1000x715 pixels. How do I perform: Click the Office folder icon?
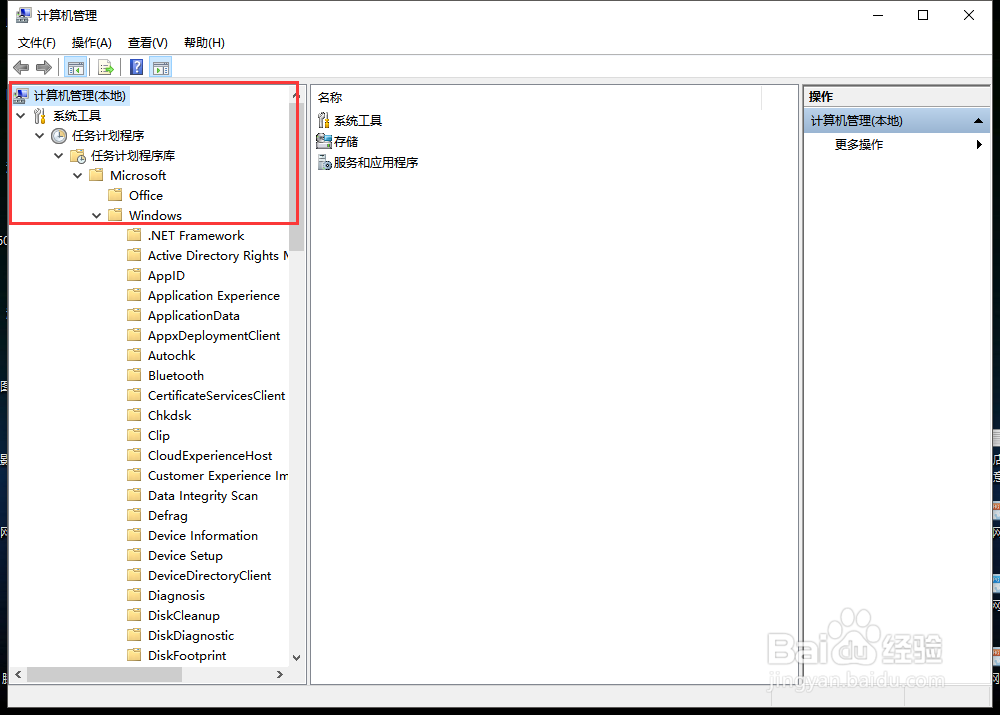(x=115, y=195)
